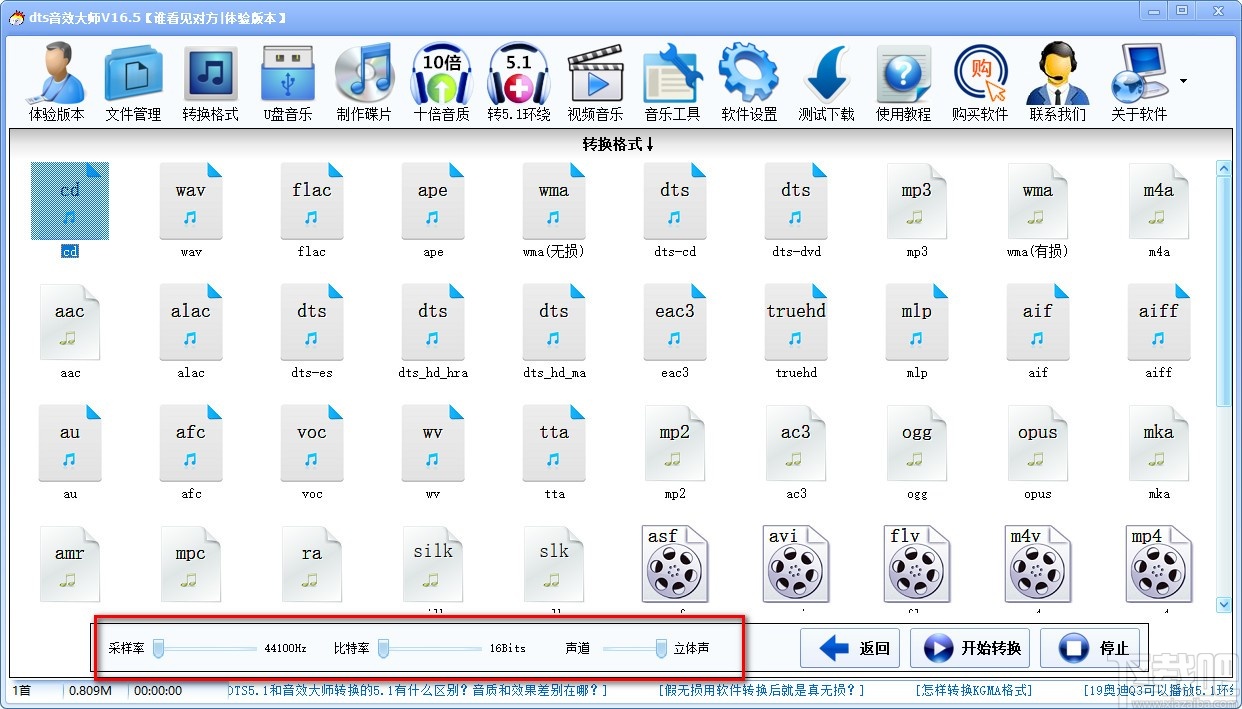Open the 十倍音质 audio enhancement tool

tap(441, 80)
